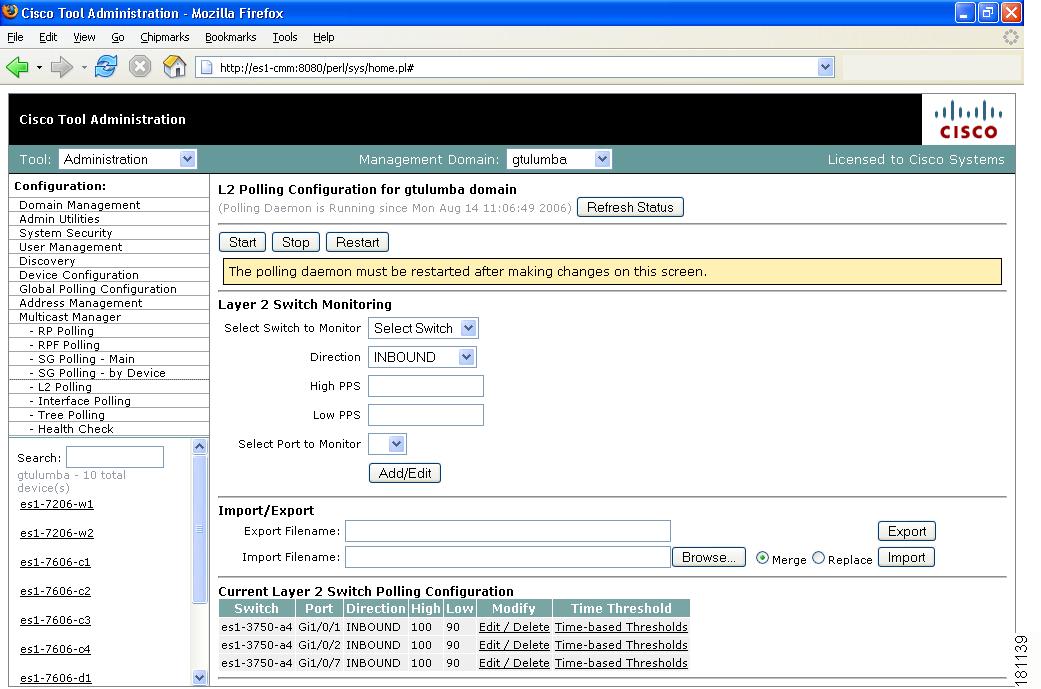Open device link es1-7606-c1

pos(55,562)
